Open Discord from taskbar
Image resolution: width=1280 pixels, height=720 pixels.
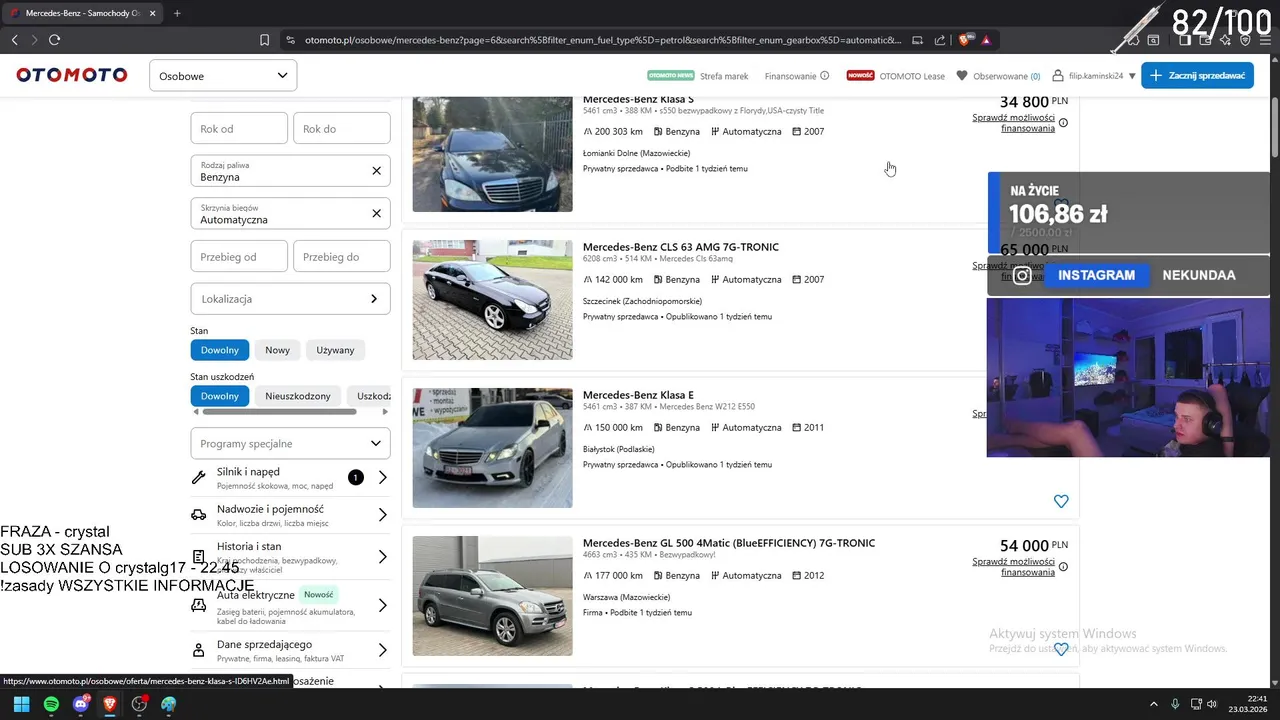tap(80, 704)
